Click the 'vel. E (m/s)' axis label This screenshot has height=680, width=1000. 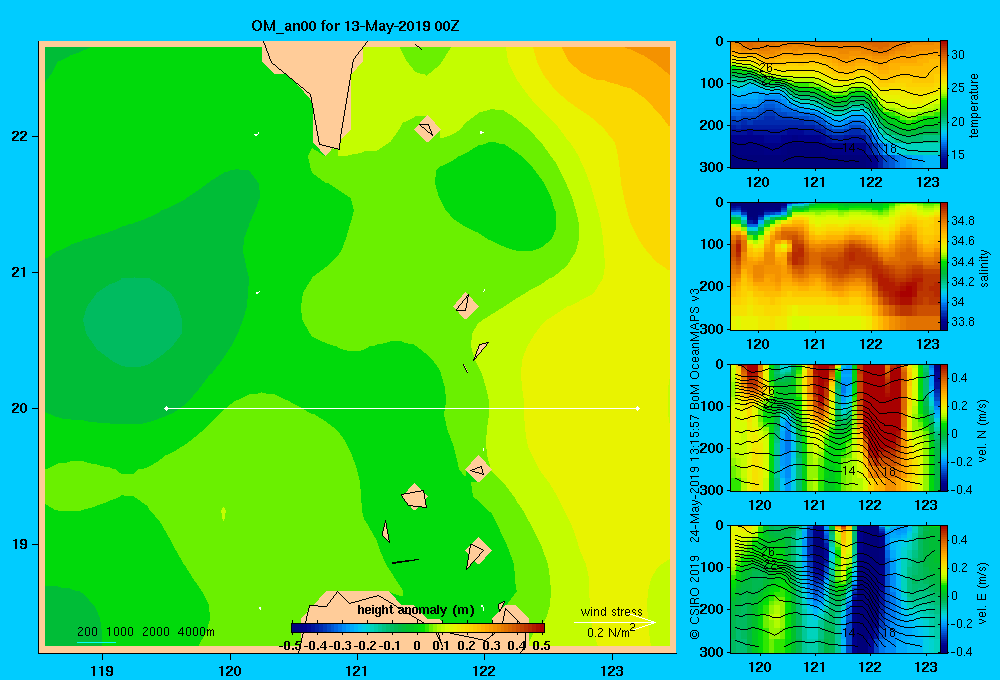[x=983, y=593]
